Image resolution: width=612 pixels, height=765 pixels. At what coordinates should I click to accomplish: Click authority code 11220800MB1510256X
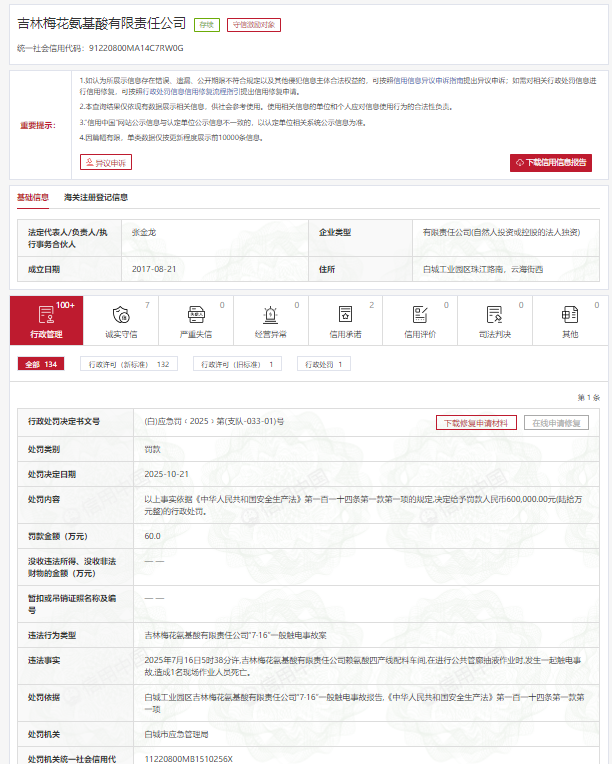point(188,759)
